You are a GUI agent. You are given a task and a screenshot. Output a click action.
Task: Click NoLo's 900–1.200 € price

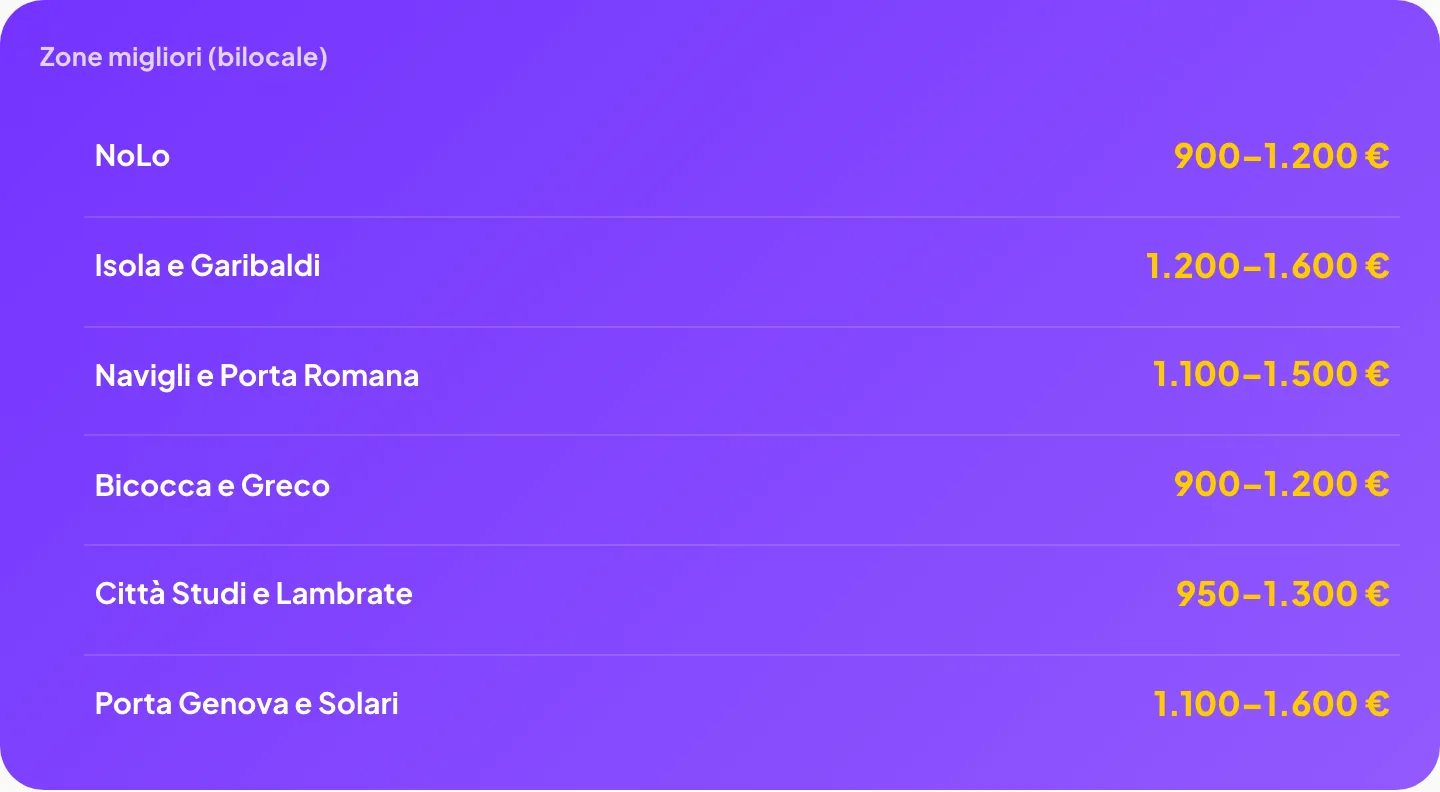[x=1282, y=155]
